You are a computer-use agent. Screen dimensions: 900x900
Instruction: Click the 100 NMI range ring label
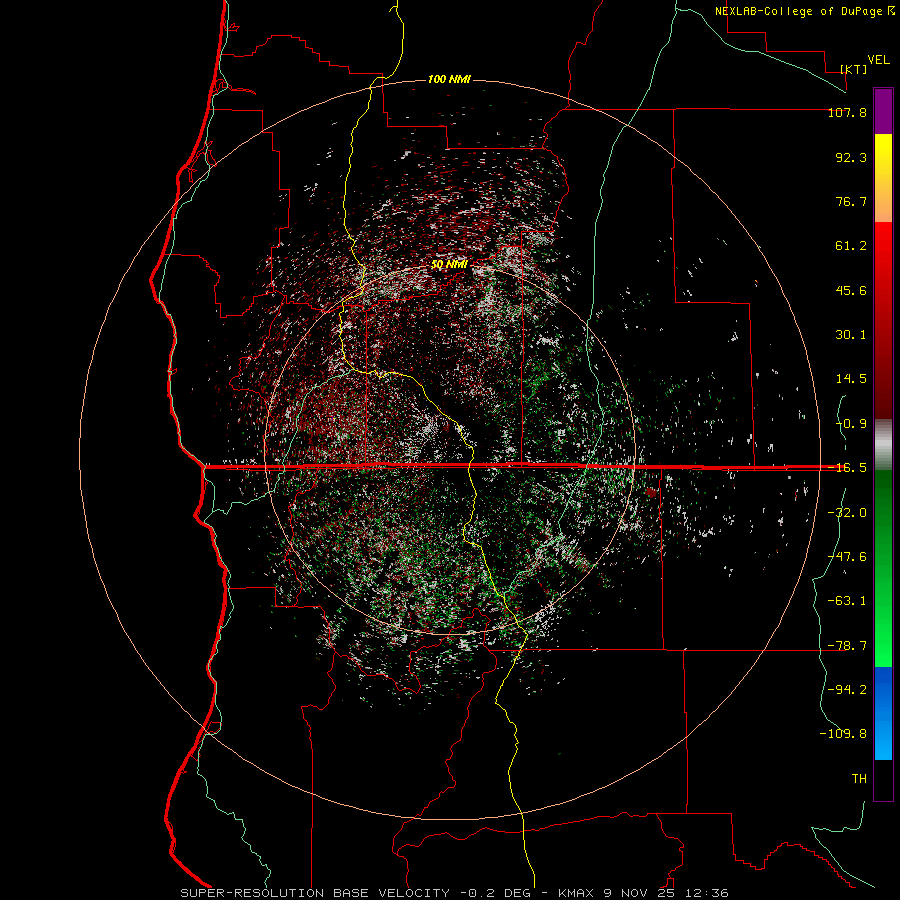point(449,79)
